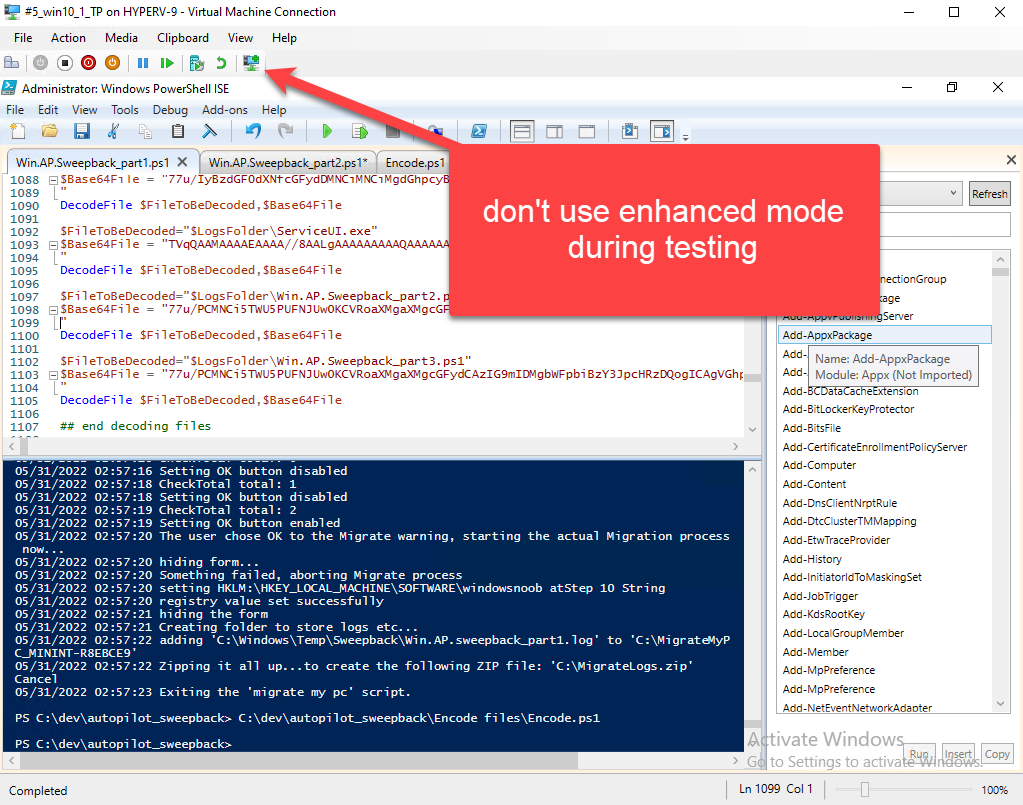Show the Command window icon

(x=630, y=131)
